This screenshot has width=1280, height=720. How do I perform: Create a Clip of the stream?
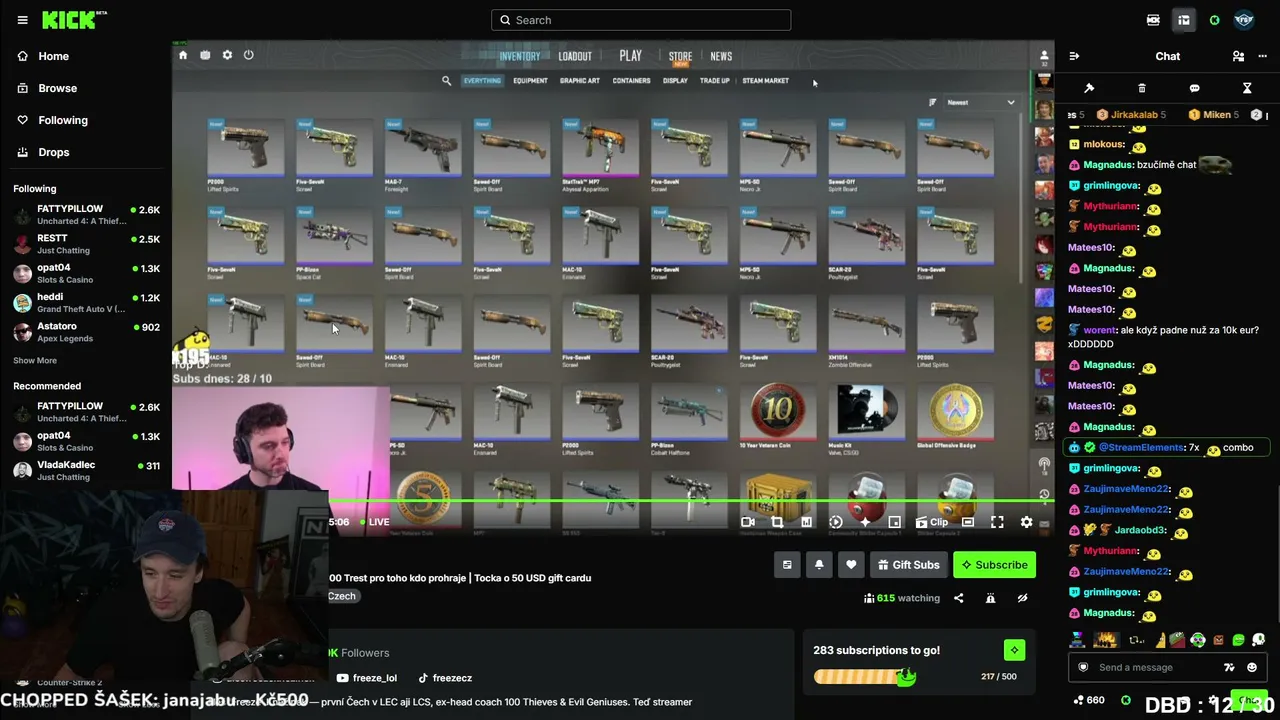(931, 522)
